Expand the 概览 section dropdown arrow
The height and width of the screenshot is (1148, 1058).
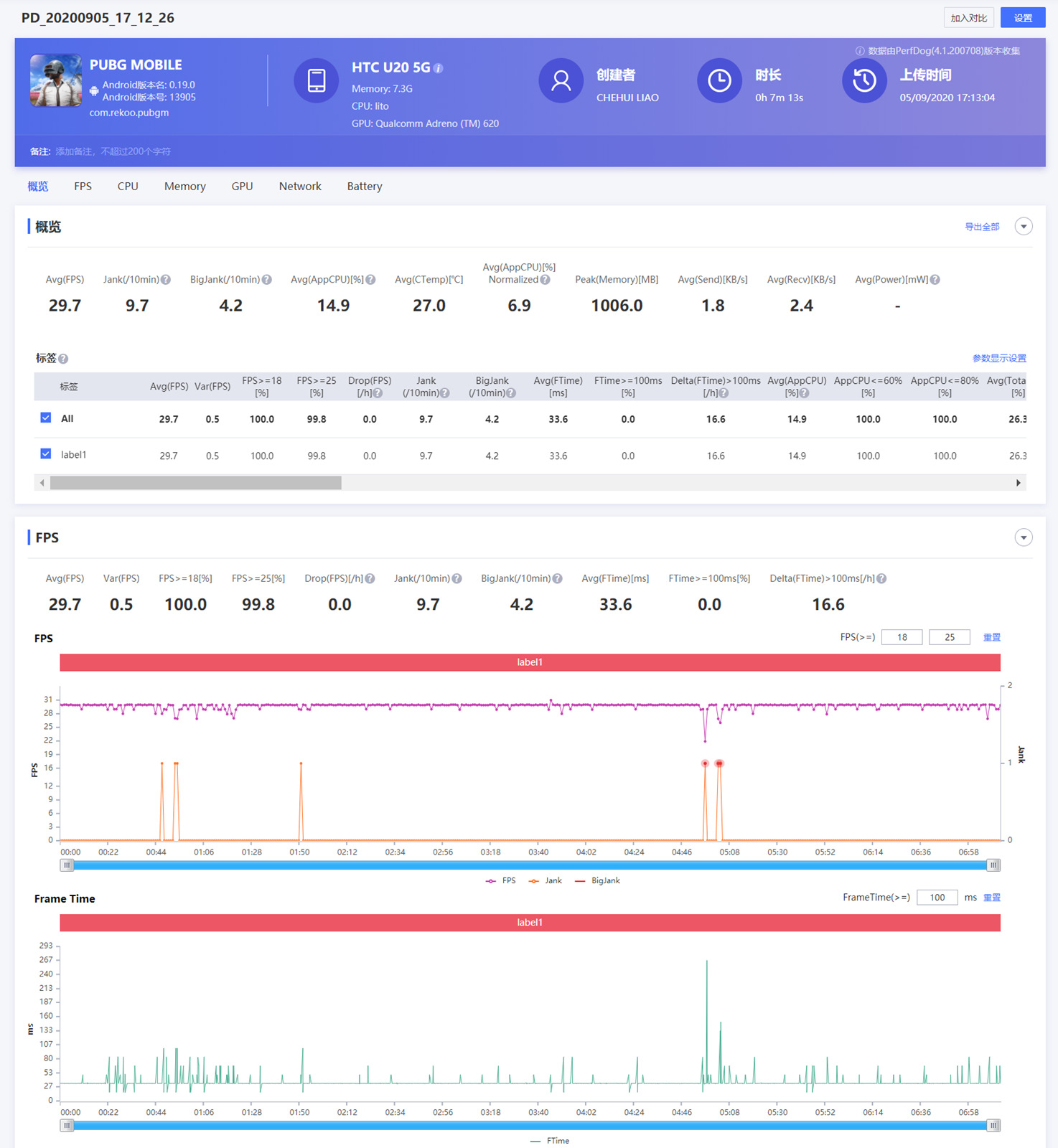click(1024, 227)
